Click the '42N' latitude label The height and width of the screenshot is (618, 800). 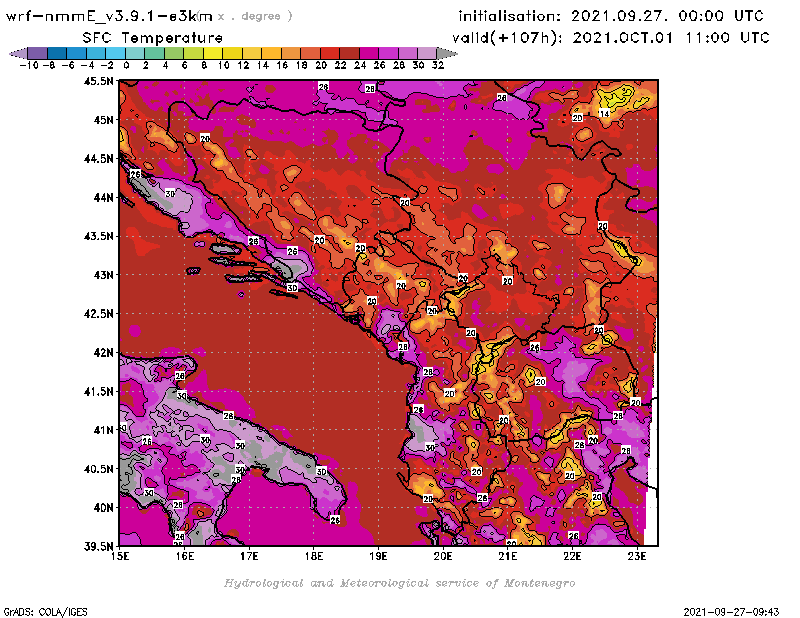coord(104,353)
